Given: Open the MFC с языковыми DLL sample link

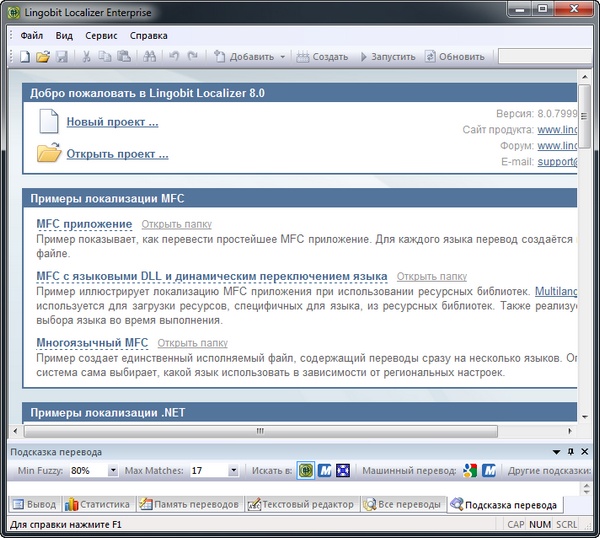Looking at the screenshot, I should [212, 276].
